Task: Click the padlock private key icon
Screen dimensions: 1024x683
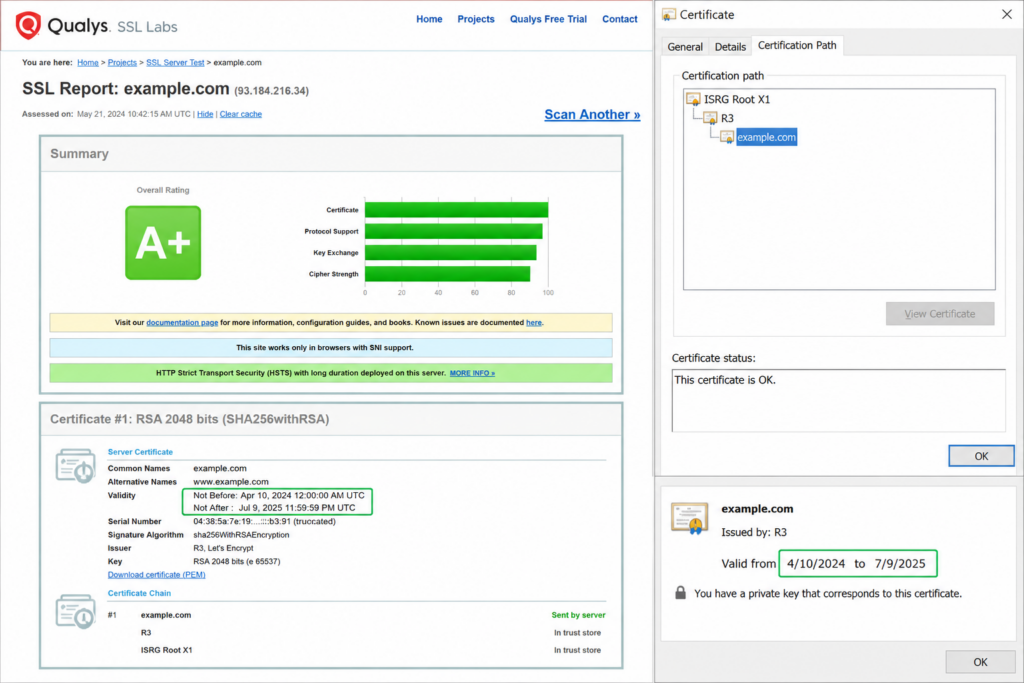Action: (x=680, y=592)
